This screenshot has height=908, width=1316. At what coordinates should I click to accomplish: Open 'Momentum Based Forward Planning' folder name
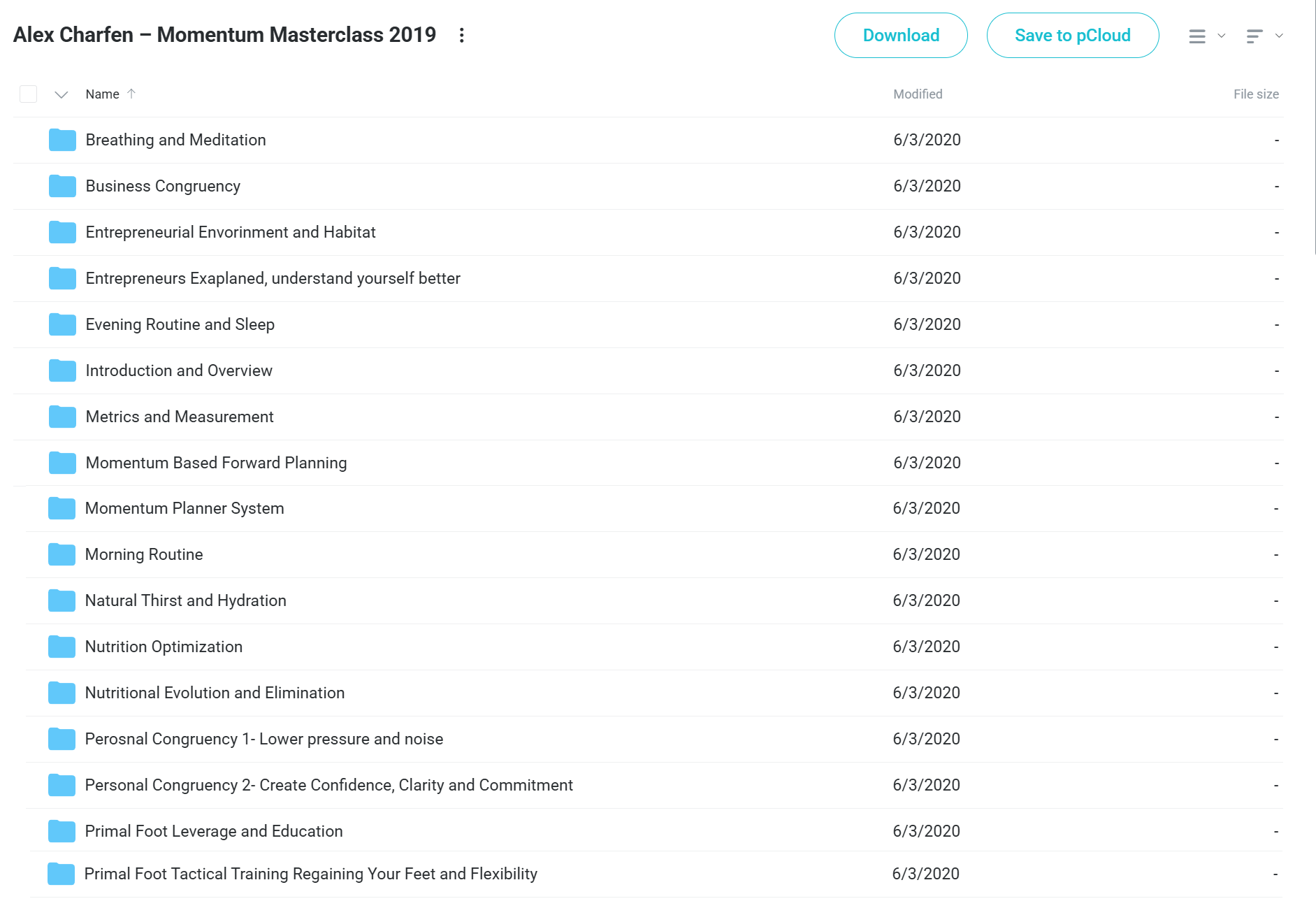pos(216,463)
